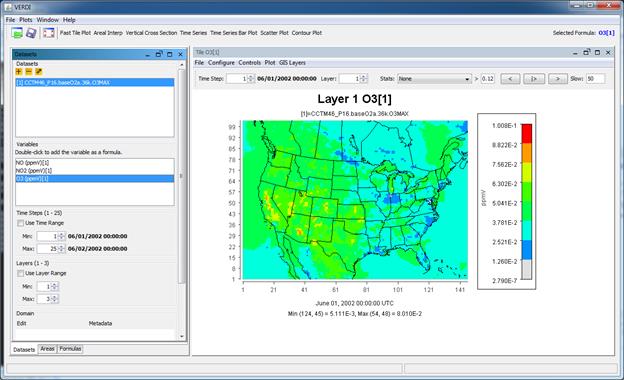
Task: Click the edit dataset pencil icon
Action: click(39, 72)
